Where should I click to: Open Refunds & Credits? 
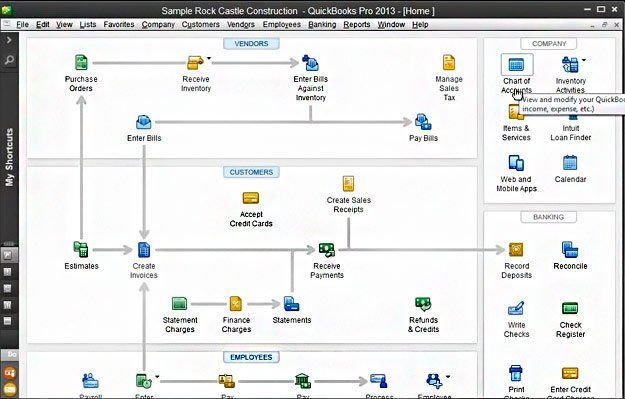423,304
